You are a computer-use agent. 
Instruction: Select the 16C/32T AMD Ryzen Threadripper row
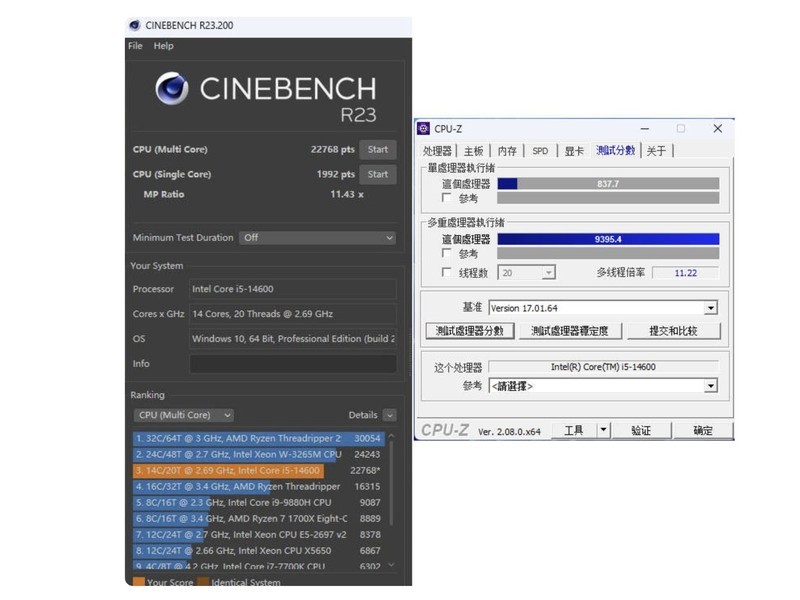[x=259, y=486]
